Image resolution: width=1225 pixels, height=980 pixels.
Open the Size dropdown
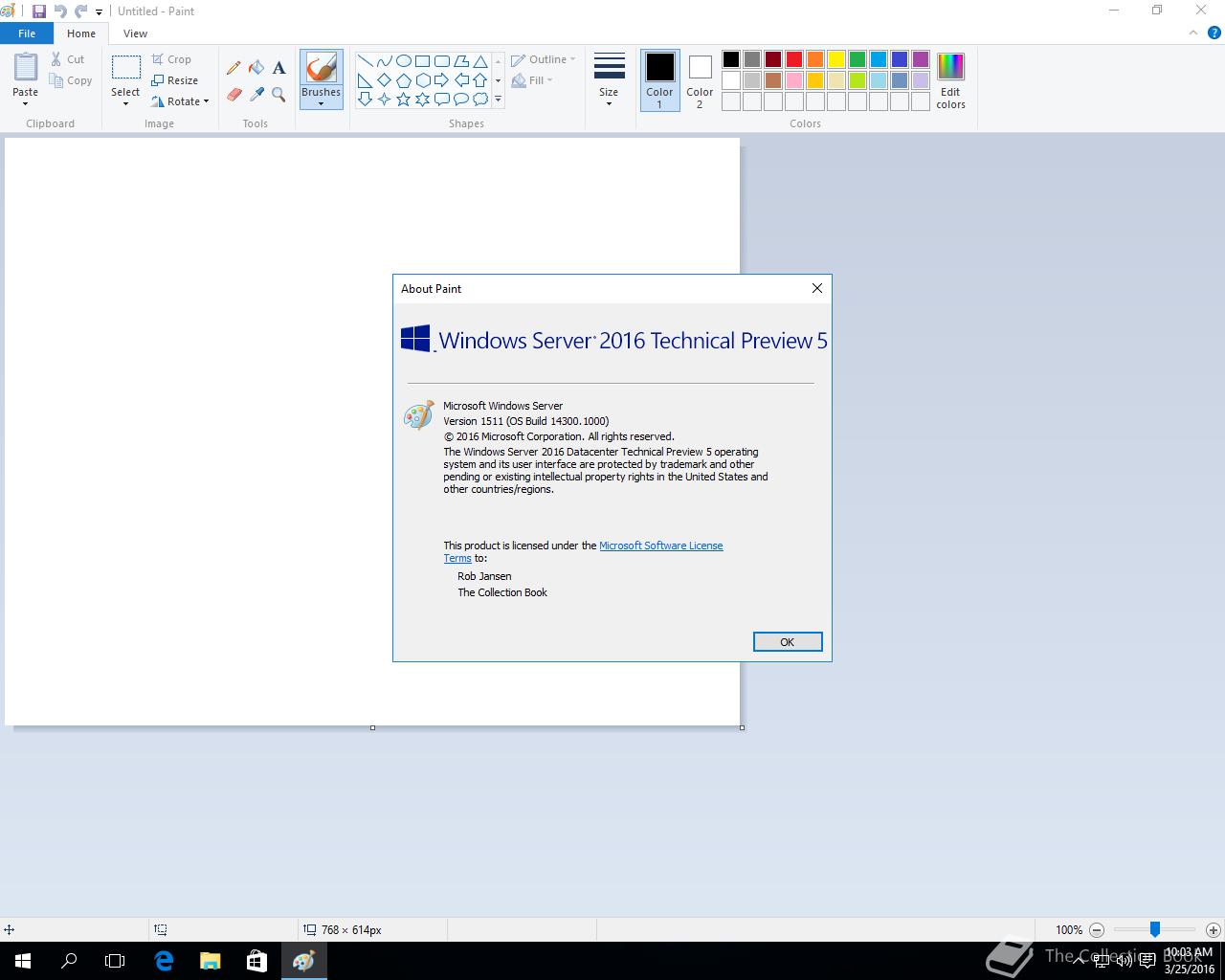click(x=609, y=80)
